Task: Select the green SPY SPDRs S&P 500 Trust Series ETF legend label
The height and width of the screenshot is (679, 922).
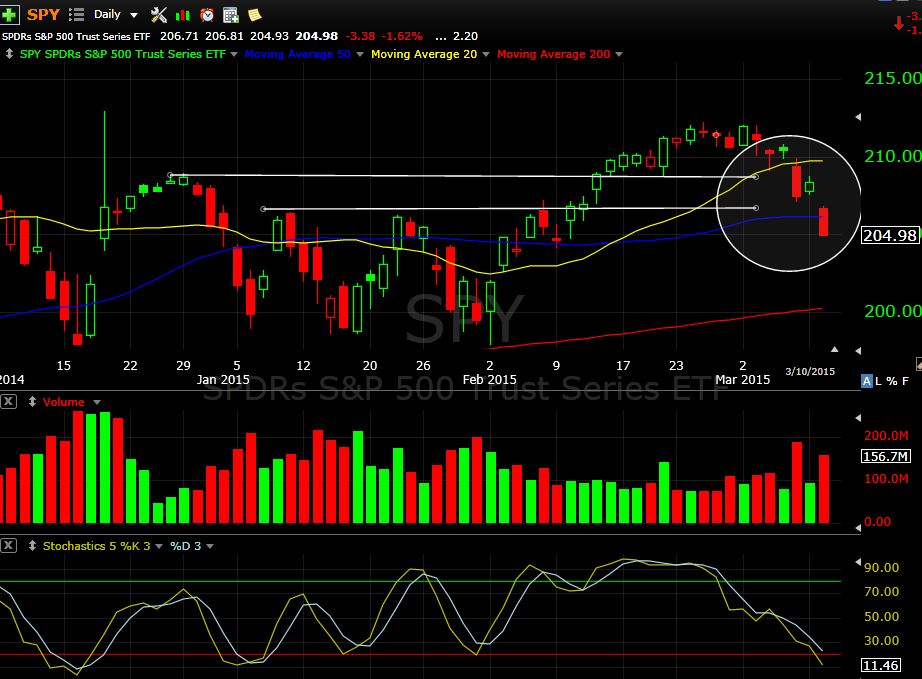Action: pyautogui.click(x=123, y=54)
